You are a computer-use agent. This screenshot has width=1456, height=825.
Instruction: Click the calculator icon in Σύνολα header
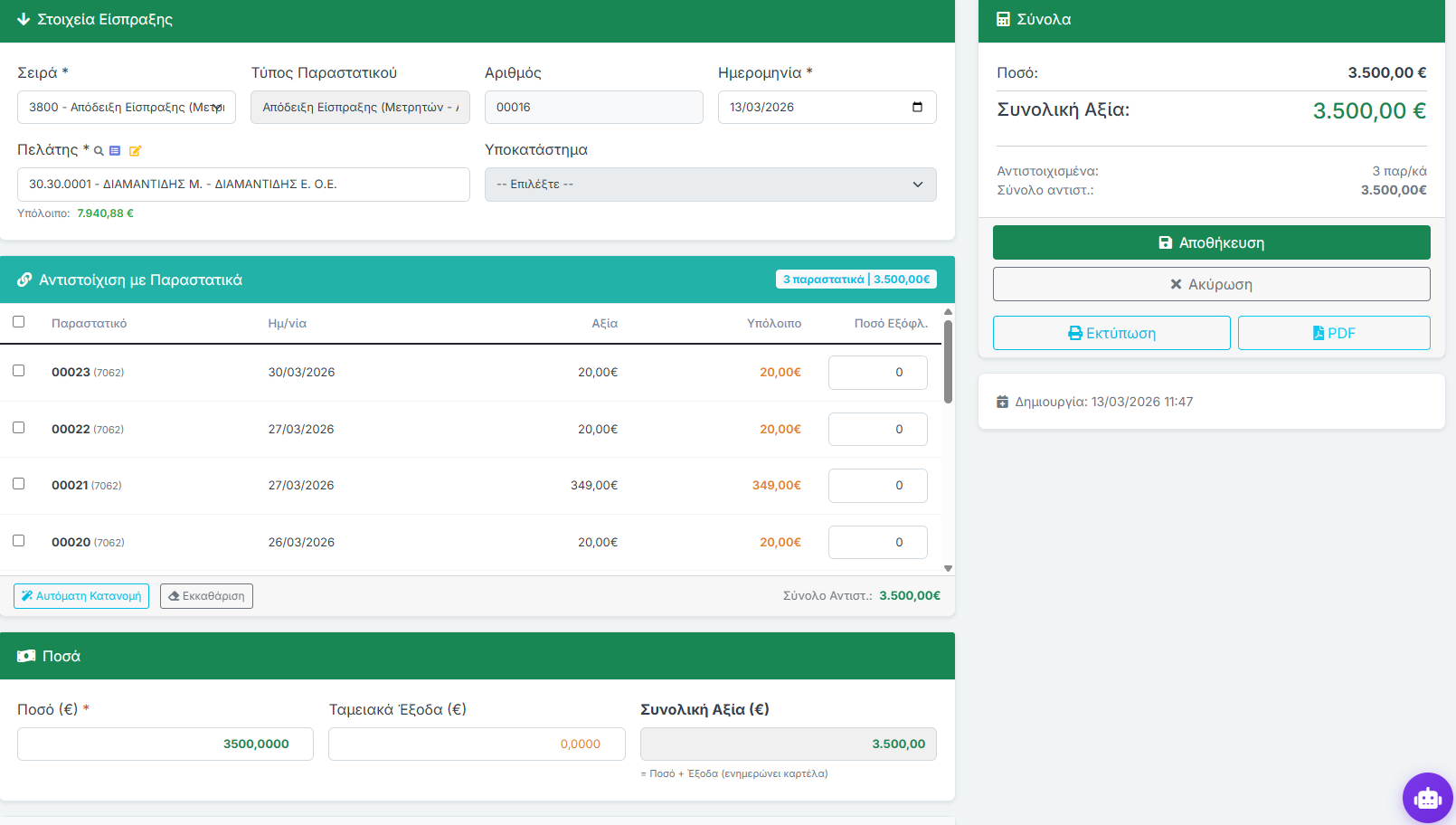click(1003, 19)
